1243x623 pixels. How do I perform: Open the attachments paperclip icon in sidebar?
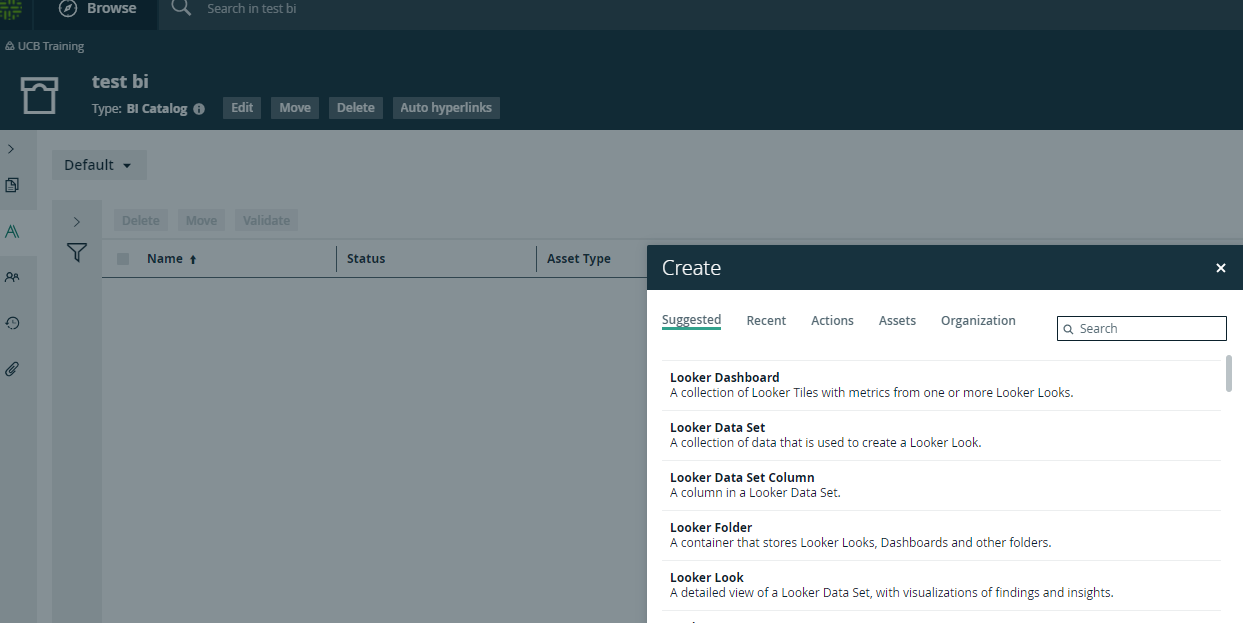pos(12,369)
